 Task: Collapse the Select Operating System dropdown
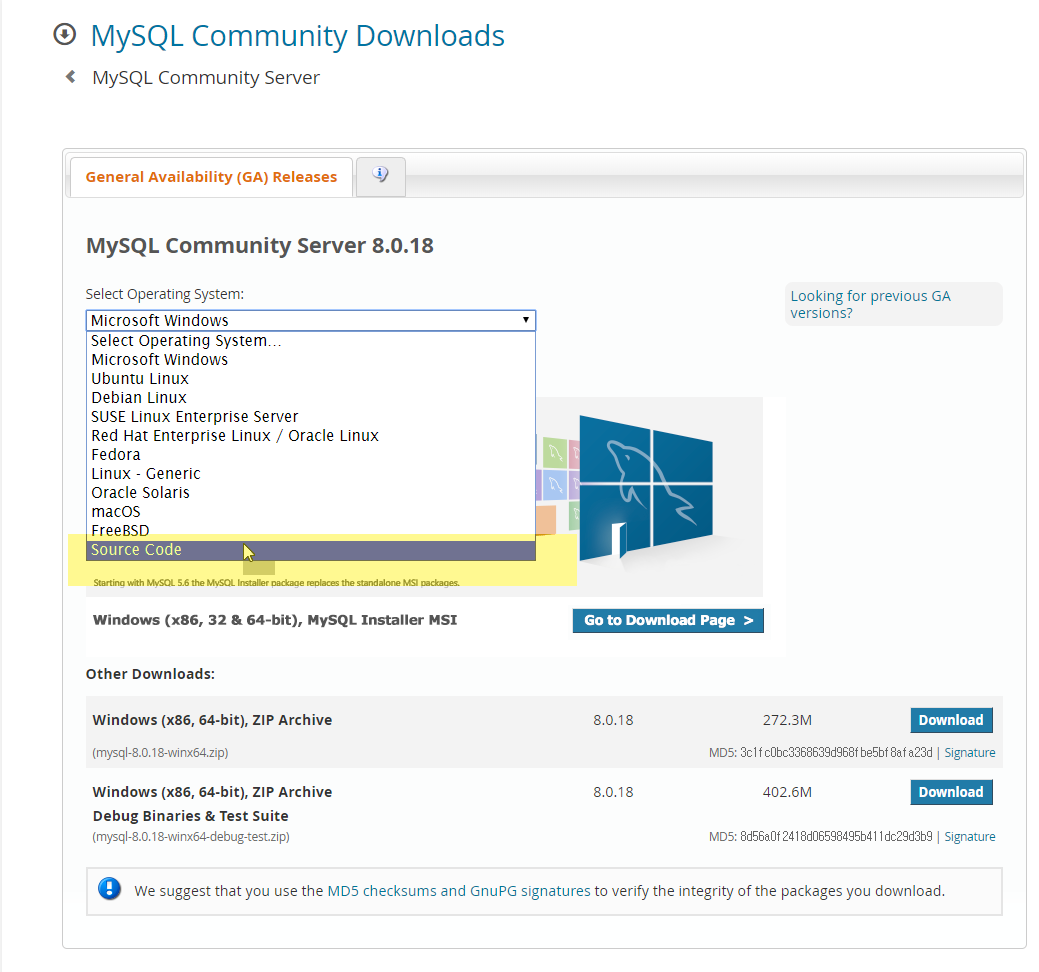pos(310,321)
